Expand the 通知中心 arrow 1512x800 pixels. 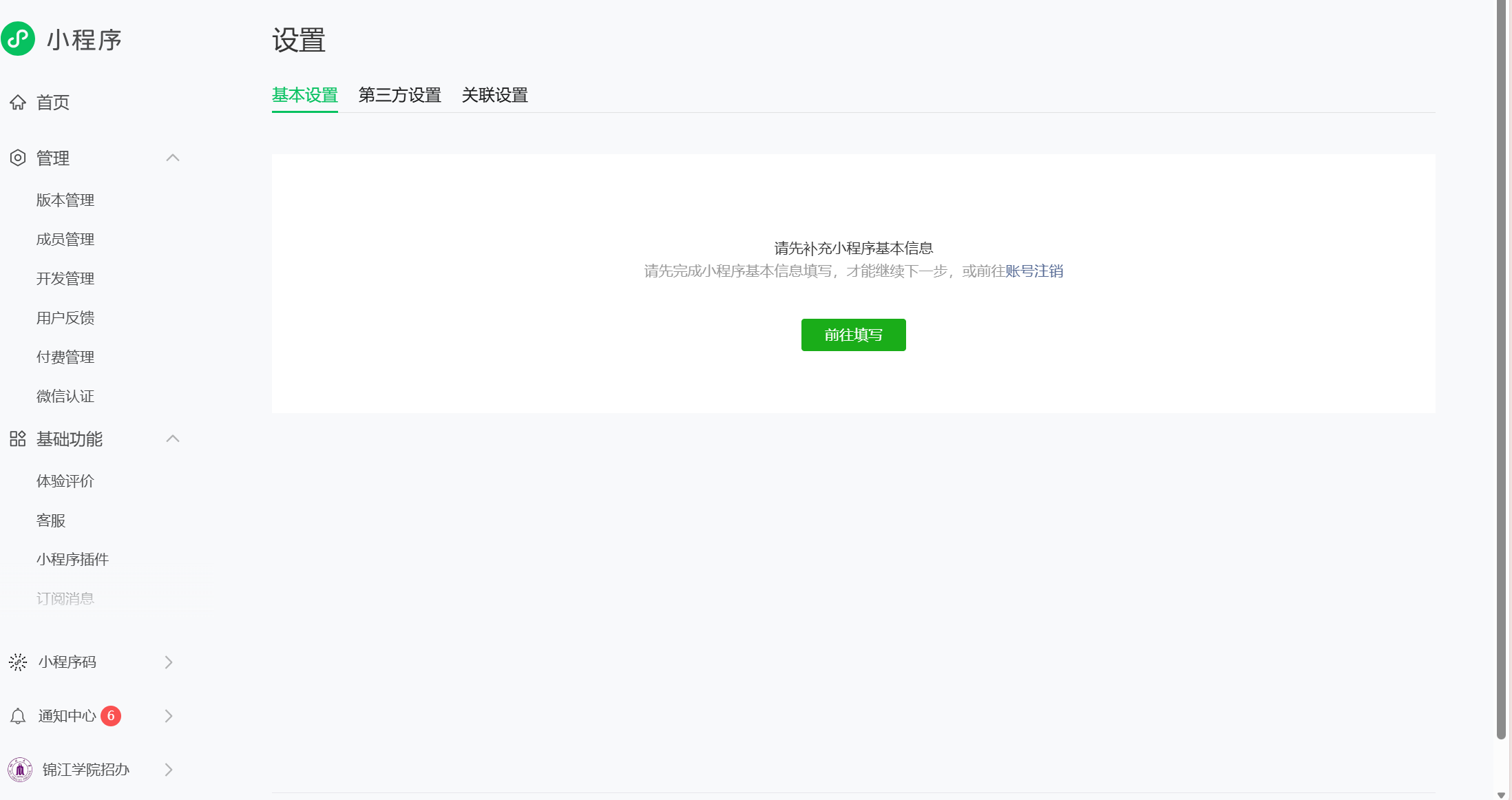pos(169,716)
